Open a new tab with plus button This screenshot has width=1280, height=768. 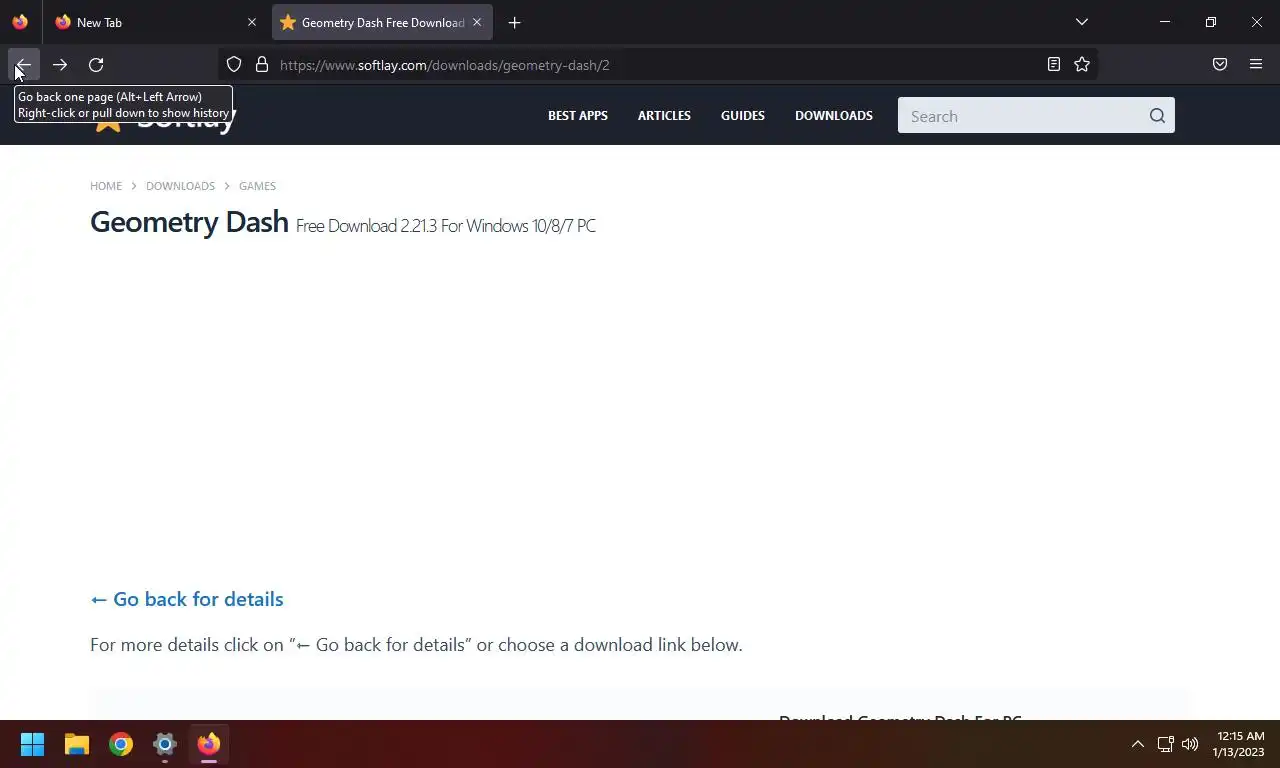[x=514, y=22]
